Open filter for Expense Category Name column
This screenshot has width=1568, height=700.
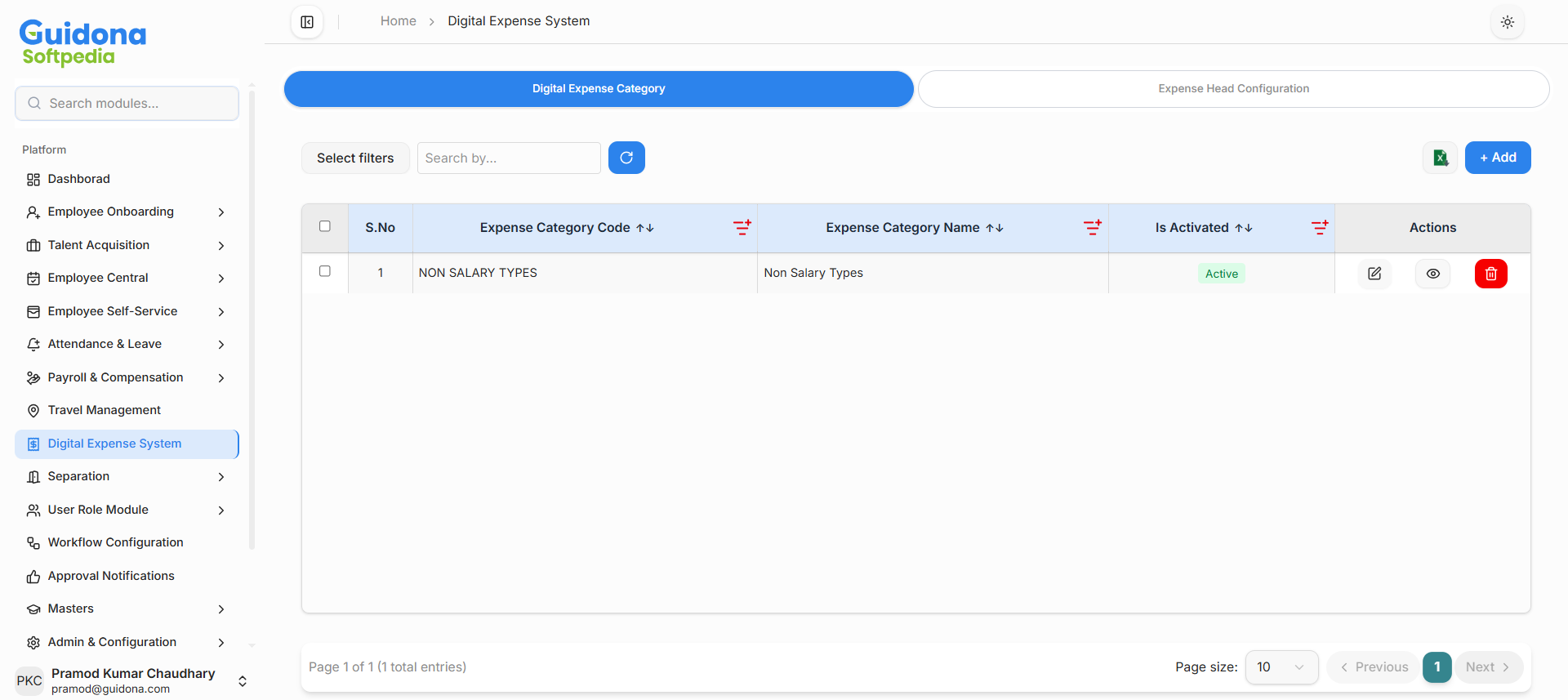tap(1092, 227)
